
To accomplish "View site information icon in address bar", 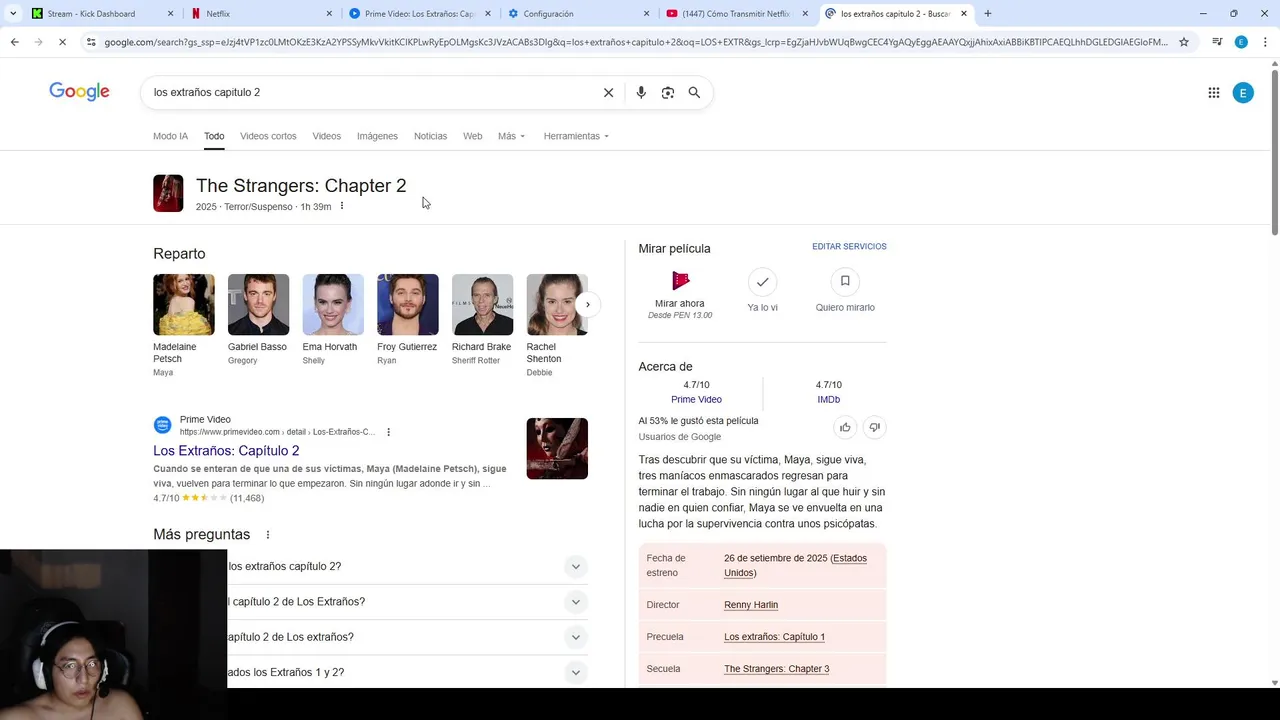I will tap(91, 42).
